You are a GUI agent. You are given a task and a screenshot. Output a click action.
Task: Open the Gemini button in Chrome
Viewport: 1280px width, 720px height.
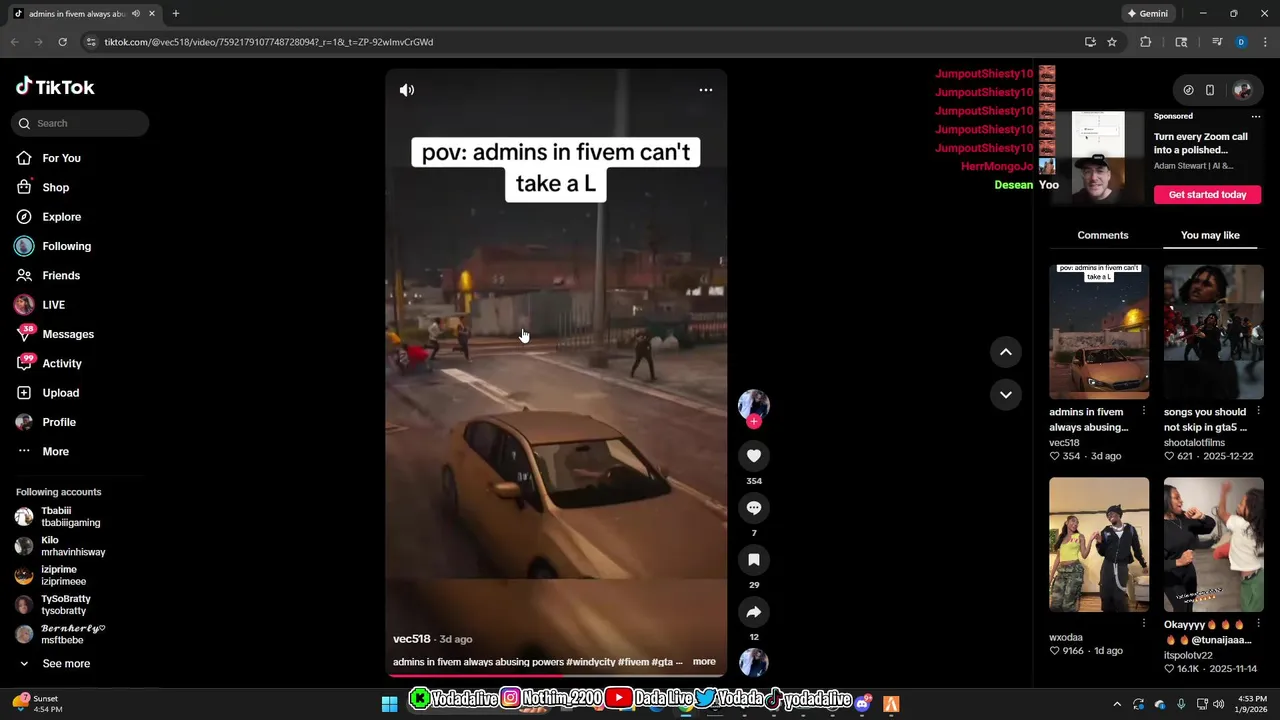pyautogui.click(x=1147, y=14)
